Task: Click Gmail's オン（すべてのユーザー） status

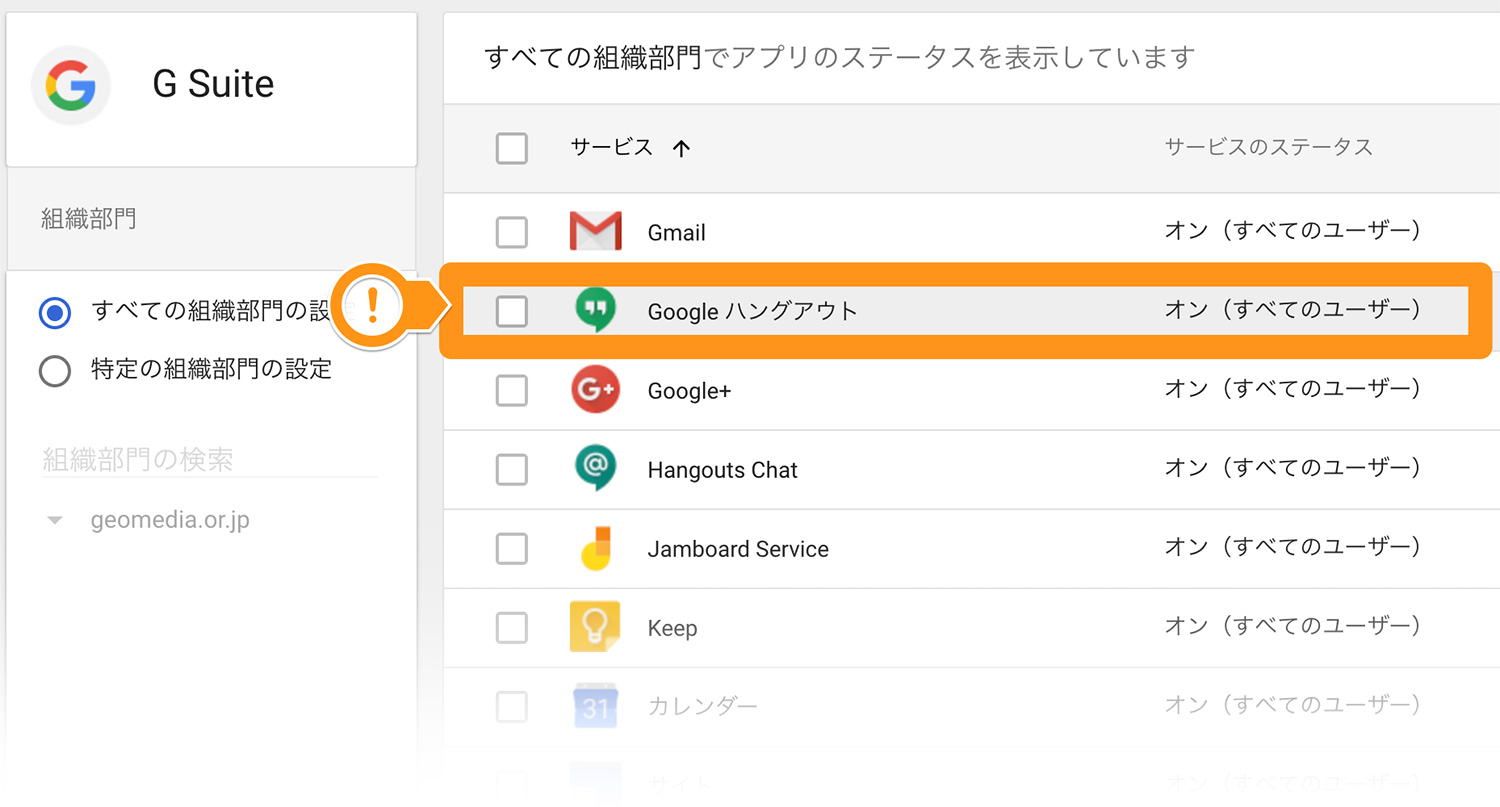Action: (x=1292, y=232)
